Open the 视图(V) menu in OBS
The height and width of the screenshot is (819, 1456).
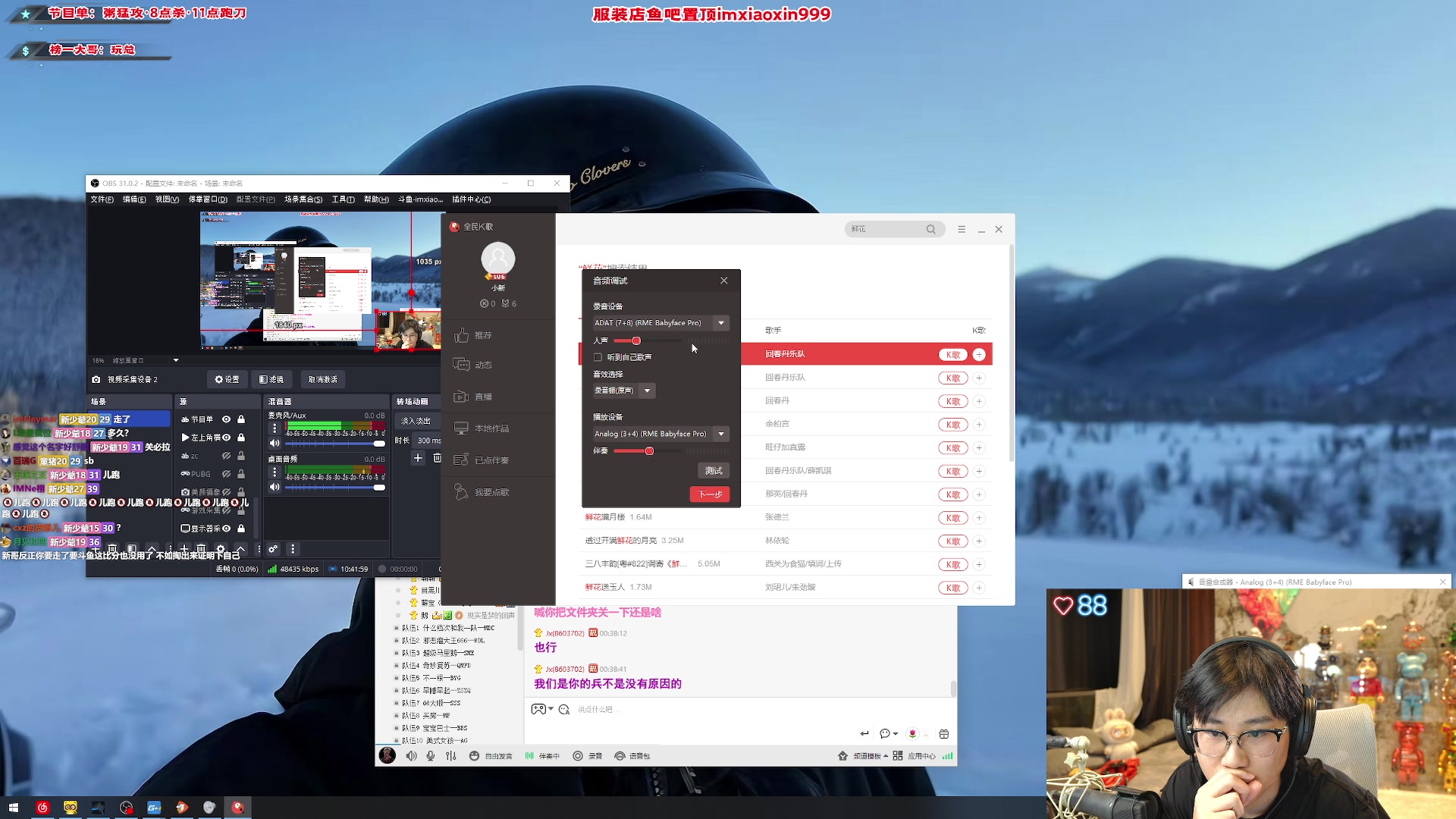point(167,199)
